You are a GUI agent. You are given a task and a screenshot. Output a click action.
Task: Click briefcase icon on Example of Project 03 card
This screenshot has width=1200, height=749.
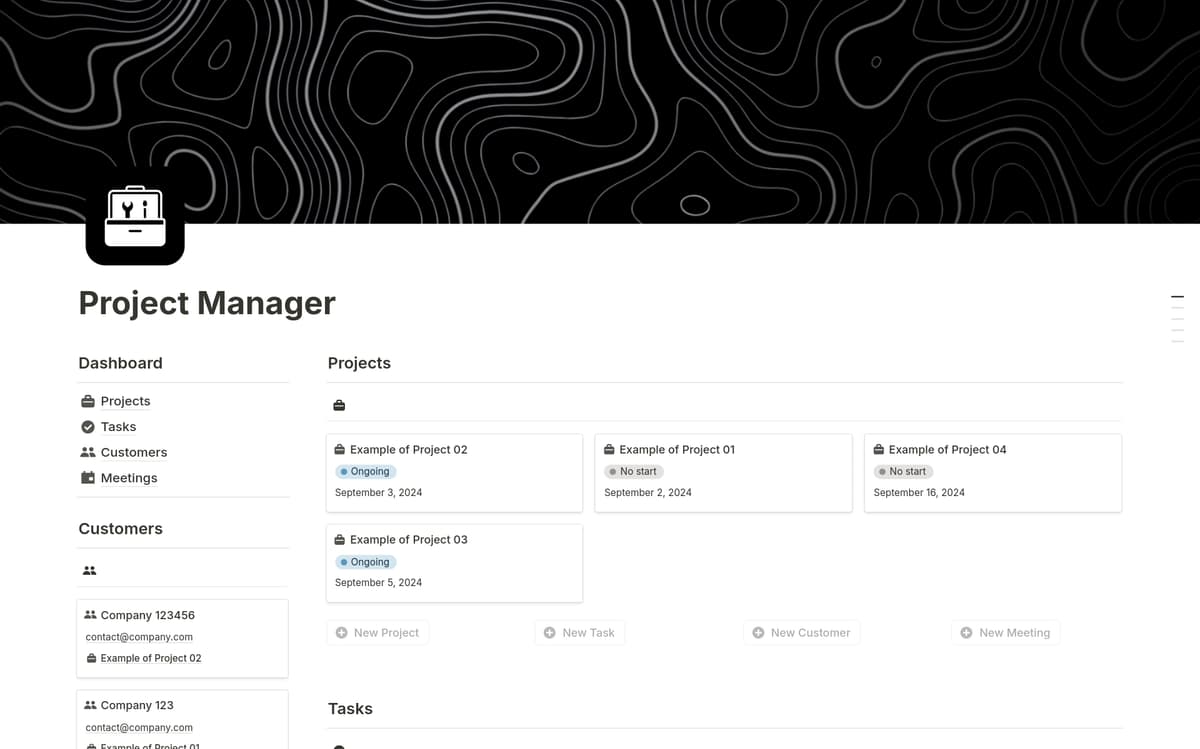(340, 540)
